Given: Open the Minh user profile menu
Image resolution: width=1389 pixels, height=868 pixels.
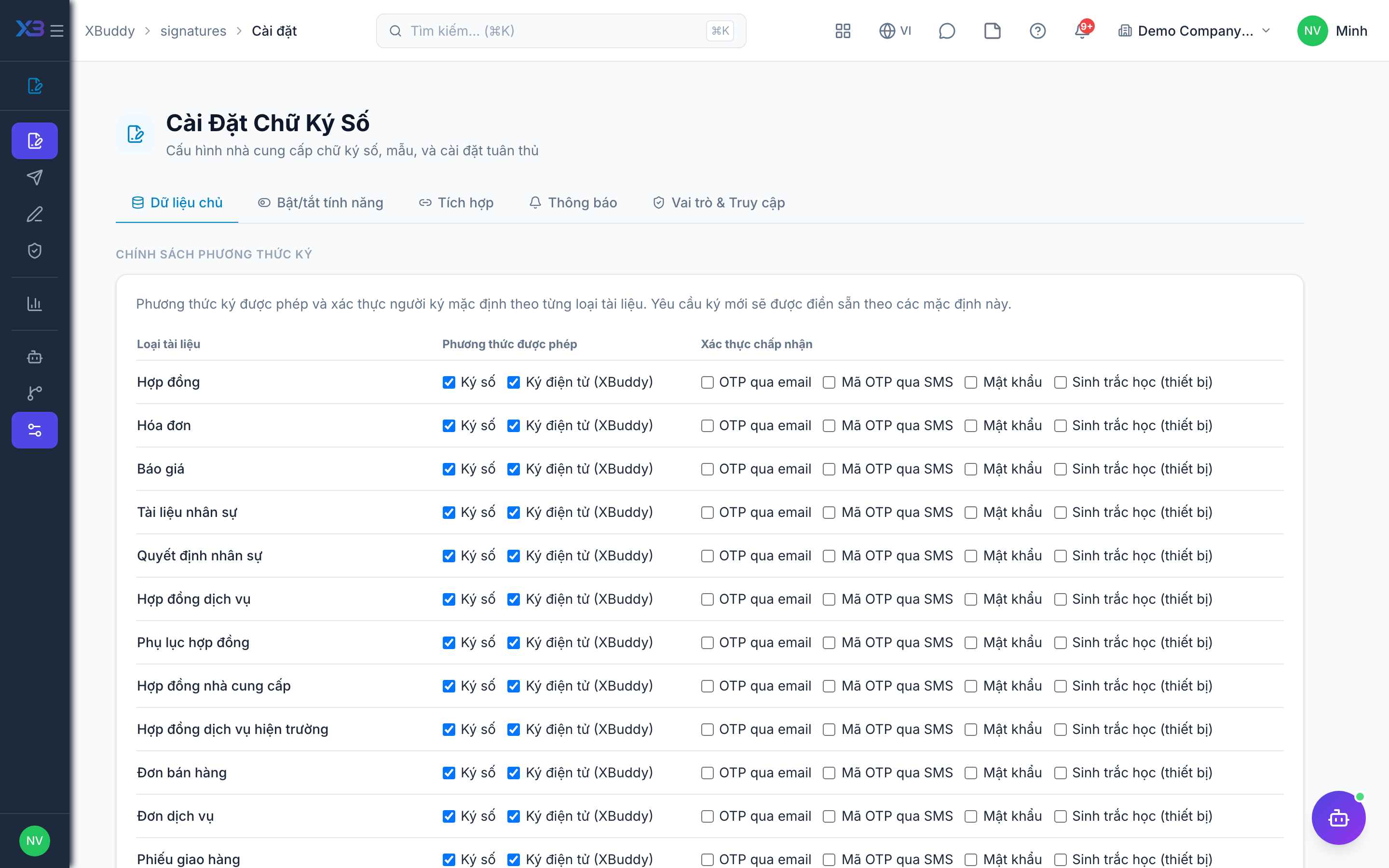Looking at the screenshot, I should pos(1332,30).
